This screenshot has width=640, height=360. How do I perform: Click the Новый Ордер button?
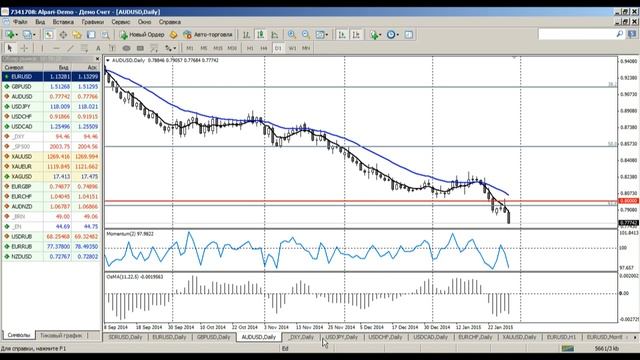[x=142, y=35]
